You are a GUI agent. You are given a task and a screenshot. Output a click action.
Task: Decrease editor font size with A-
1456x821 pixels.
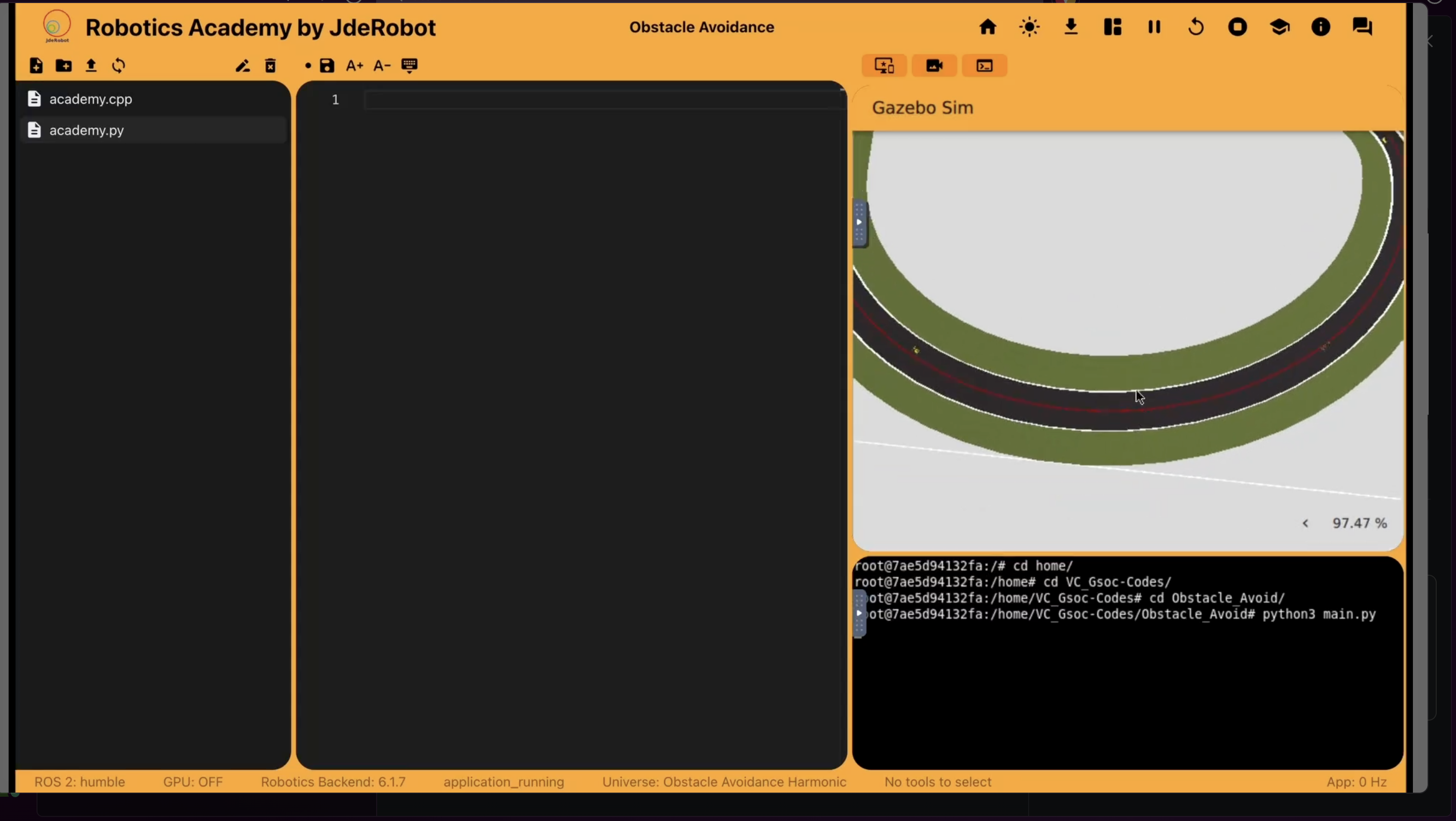click(382, 65)
